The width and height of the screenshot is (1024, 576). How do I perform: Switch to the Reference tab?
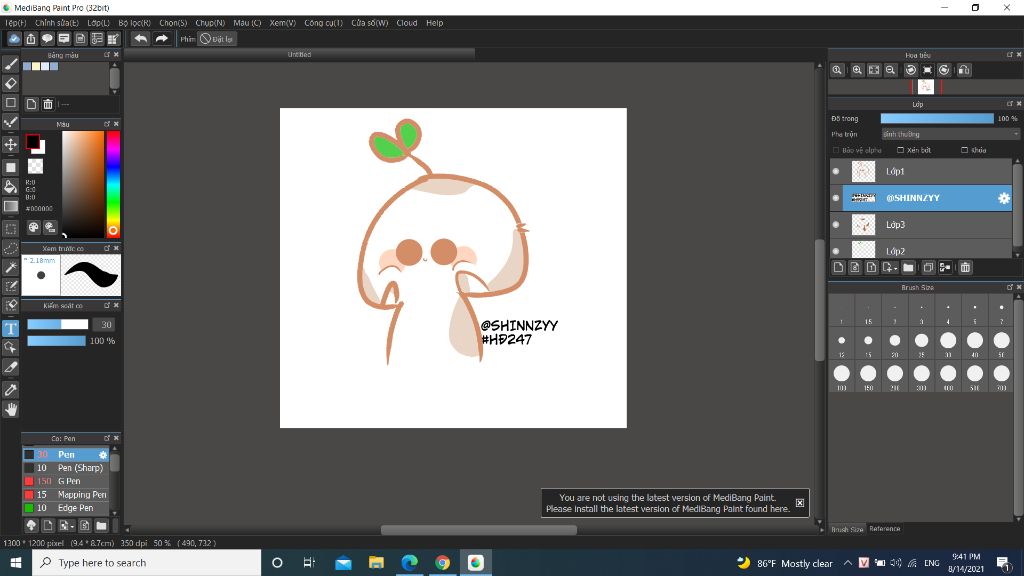884,529
